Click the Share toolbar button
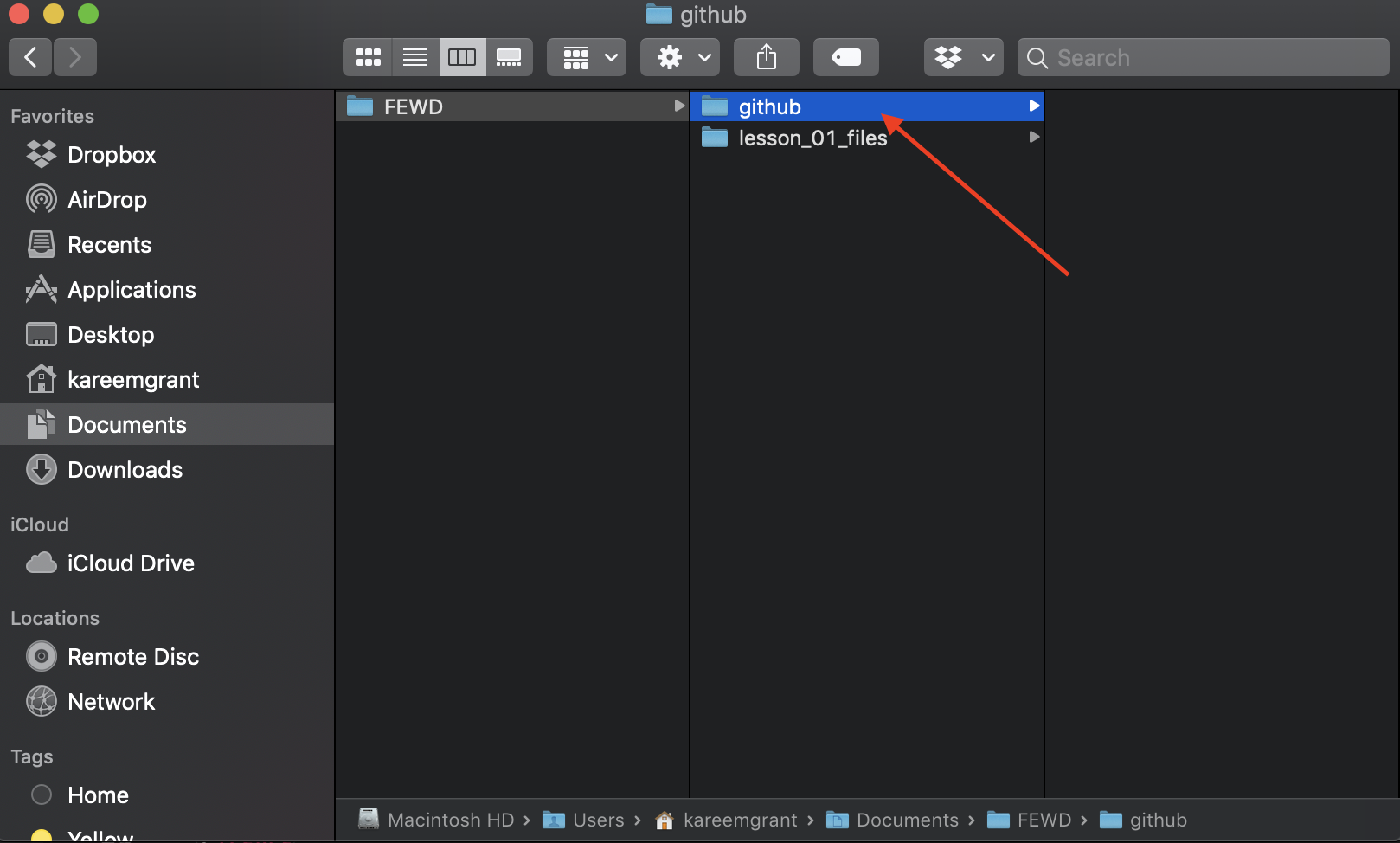Screen dimensions: 1400x843 click(x=767, y=57)
